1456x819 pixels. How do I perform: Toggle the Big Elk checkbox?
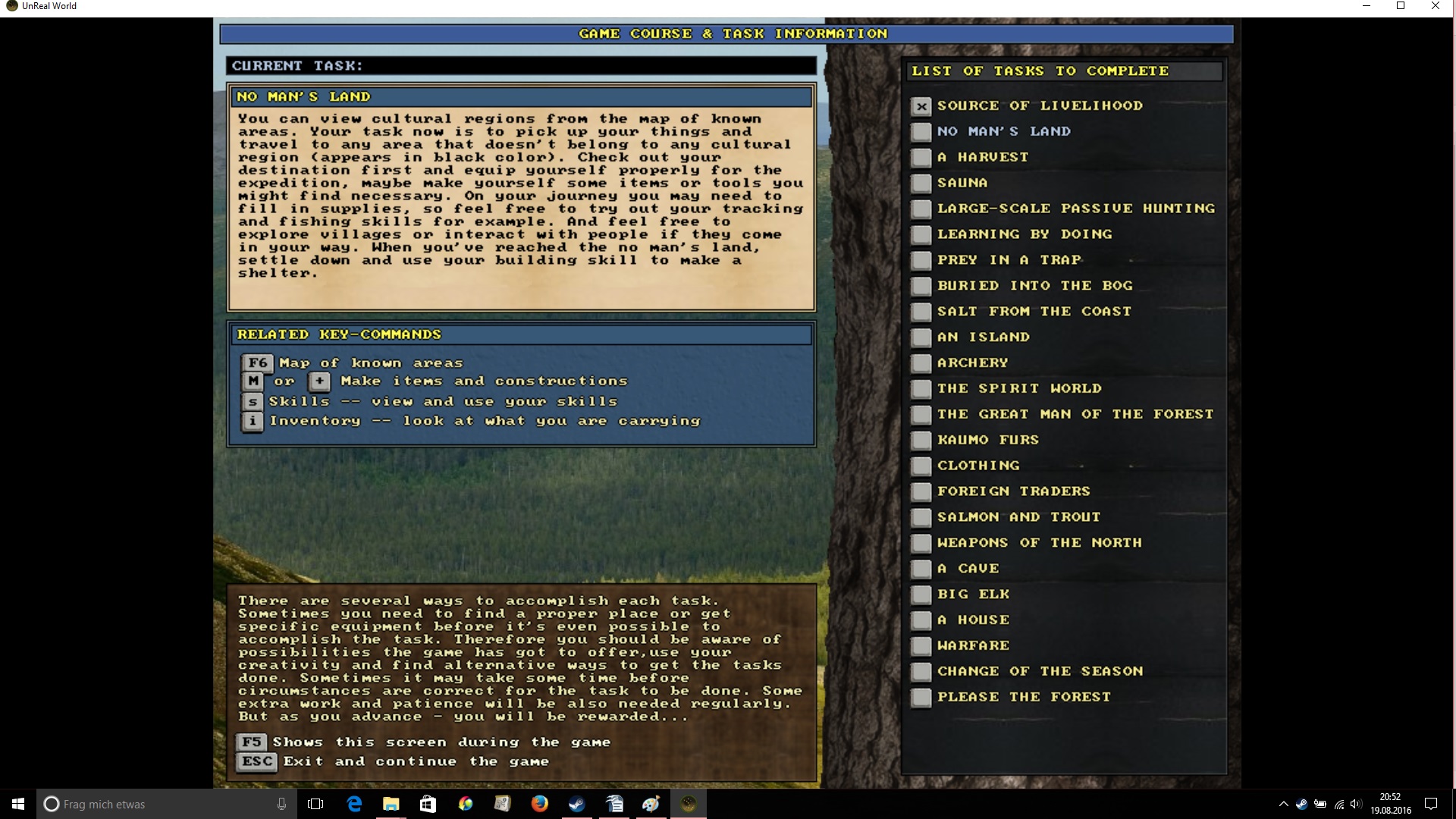(921, 595)
